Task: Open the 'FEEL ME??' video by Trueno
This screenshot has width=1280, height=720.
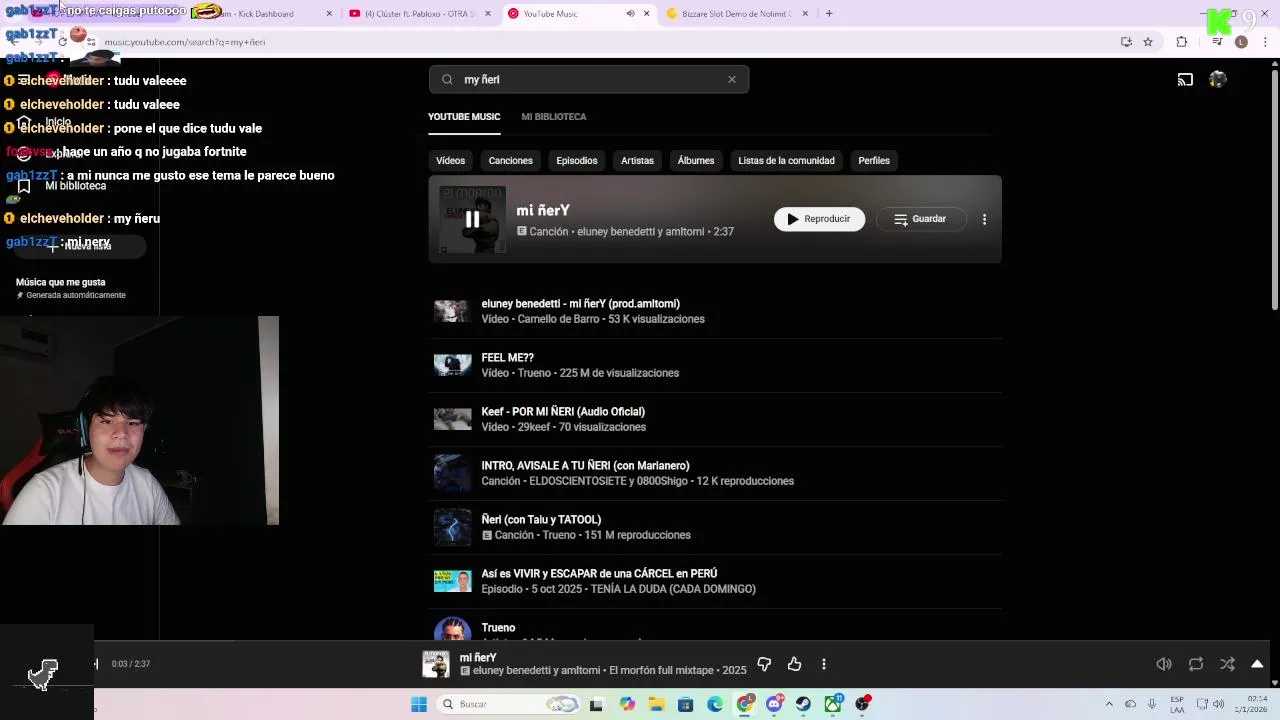Action: click(715, 365)
